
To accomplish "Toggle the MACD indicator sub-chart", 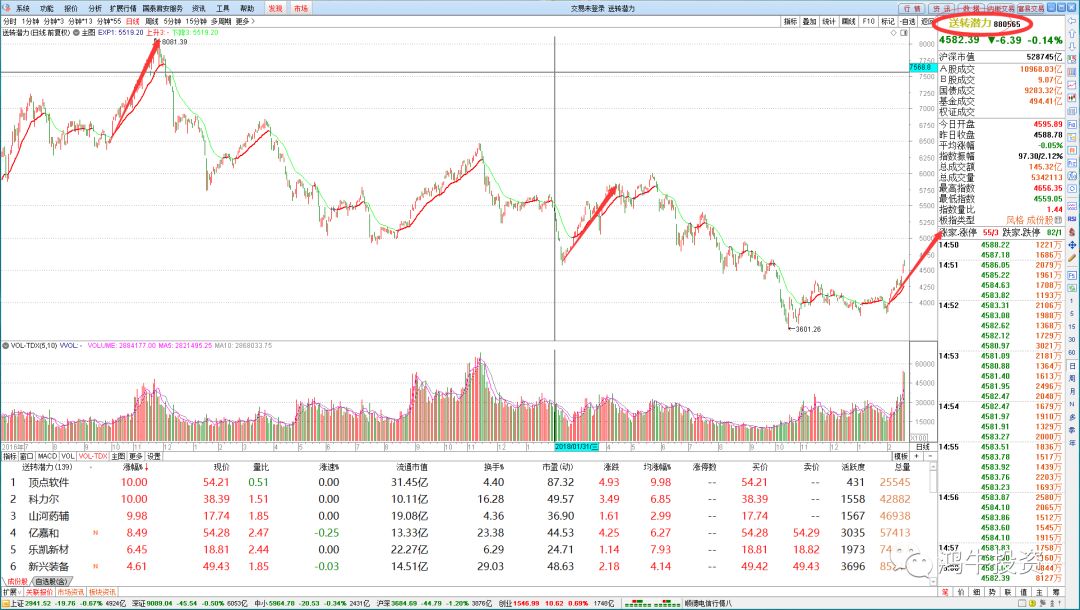I will 49,455.
